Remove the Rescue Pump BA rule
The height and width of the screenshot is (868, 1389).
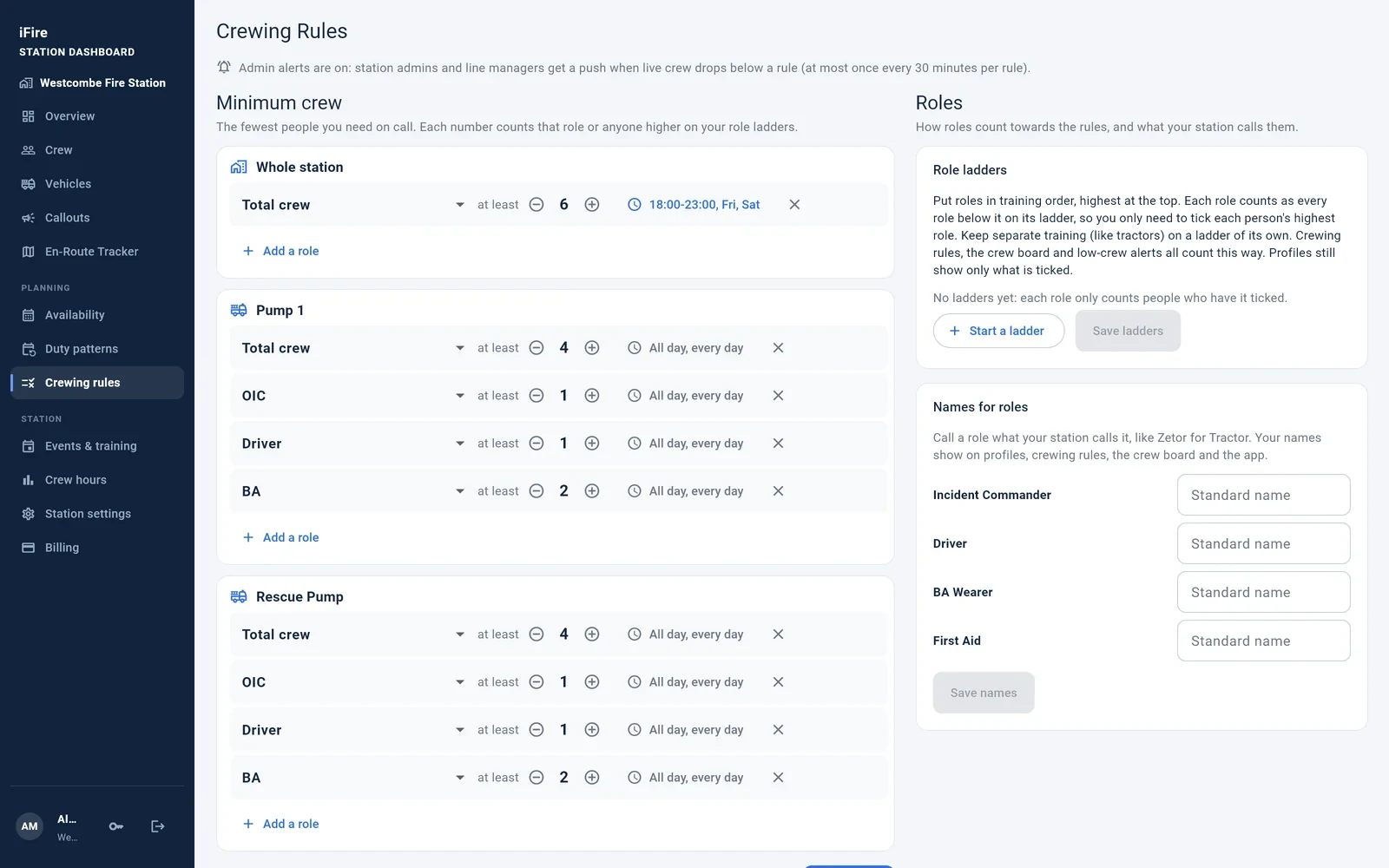(x=778, y=778)
